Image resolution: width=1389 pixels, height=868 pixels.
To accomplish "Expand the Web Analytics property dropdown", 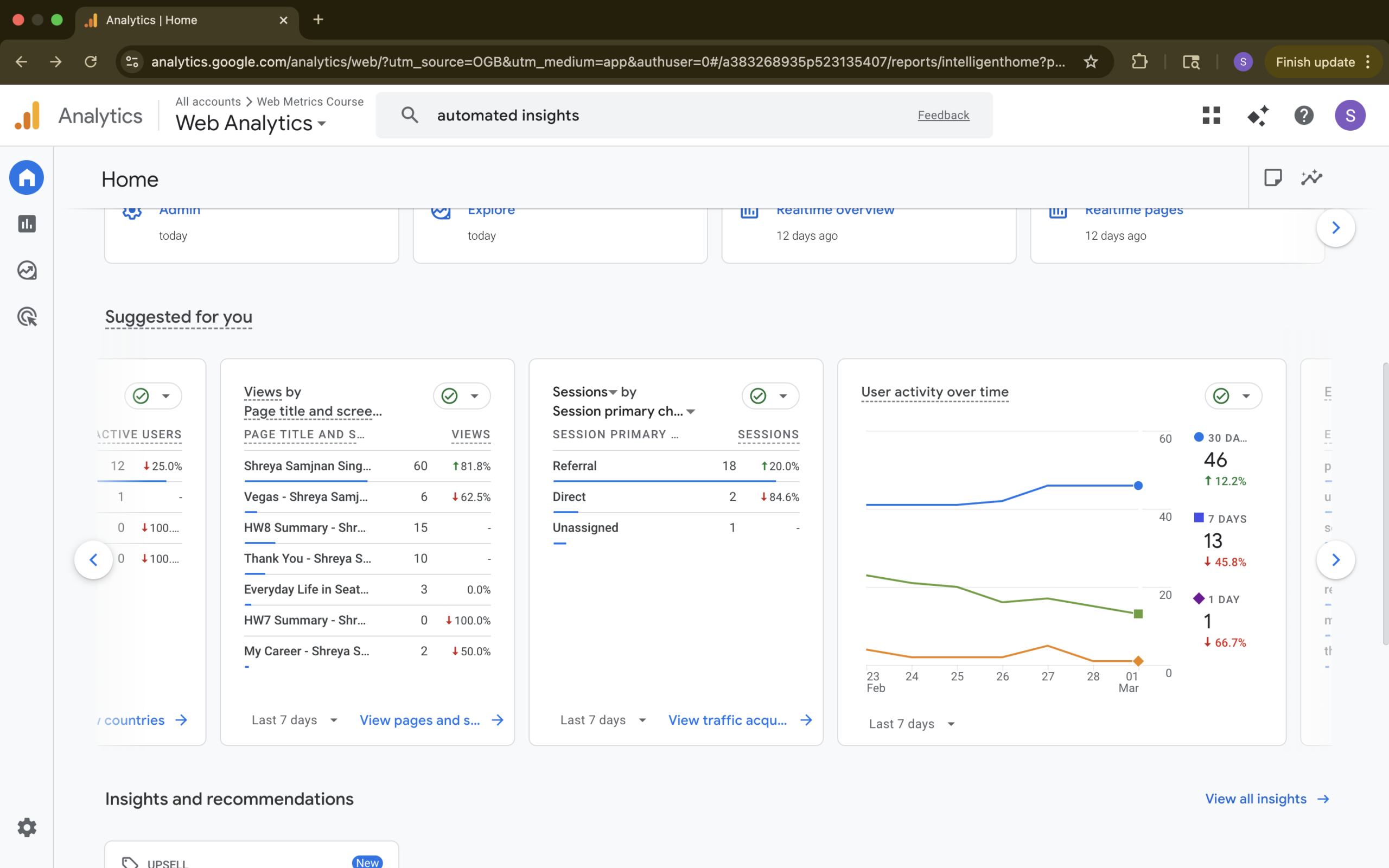I will [251, 124].
